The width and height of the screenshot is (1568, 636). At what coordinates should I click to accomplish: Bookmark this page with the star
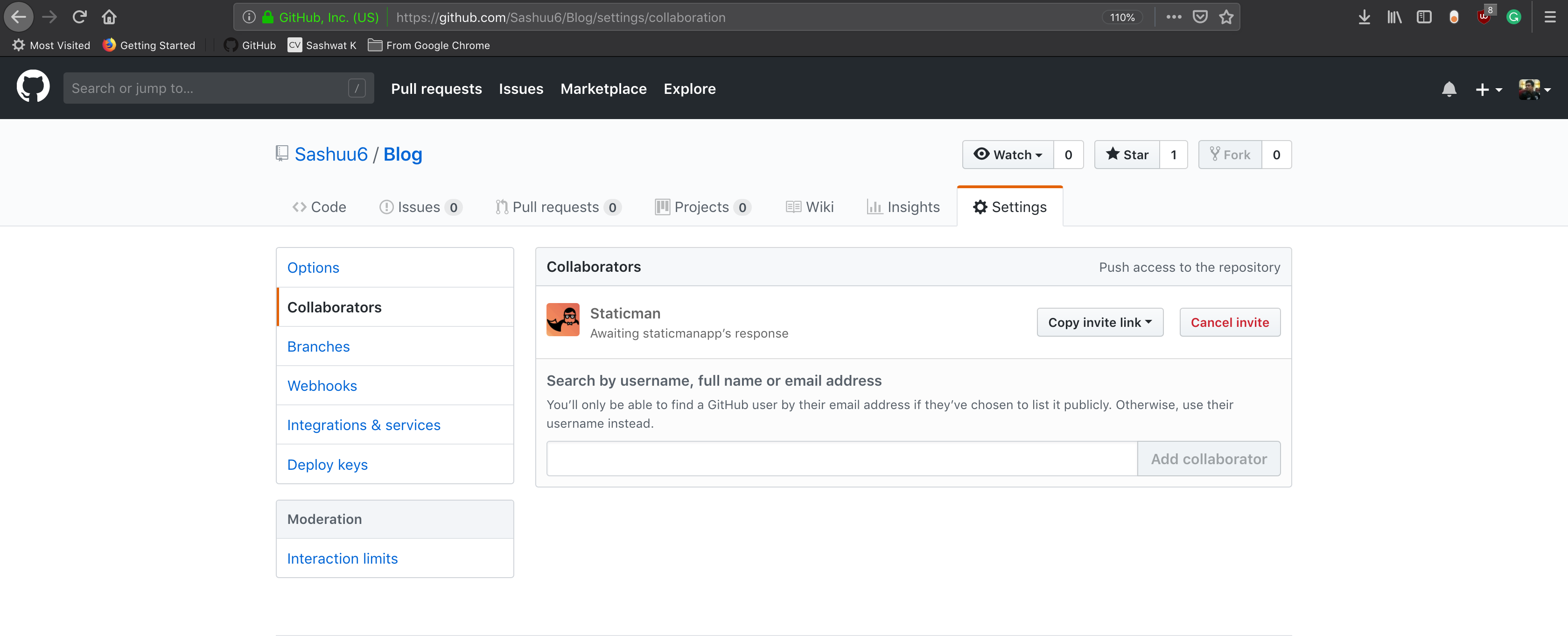click(x=1226, y=17)
